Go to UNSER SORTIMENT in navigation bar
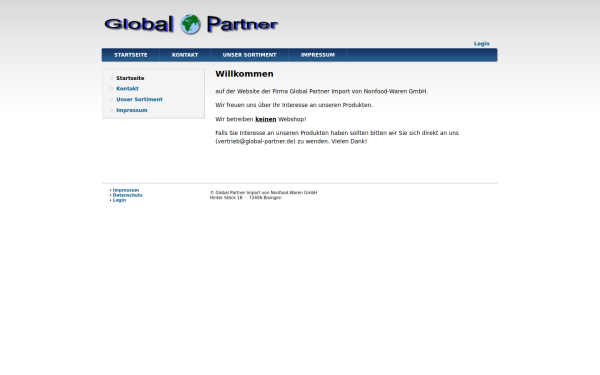 249,55
